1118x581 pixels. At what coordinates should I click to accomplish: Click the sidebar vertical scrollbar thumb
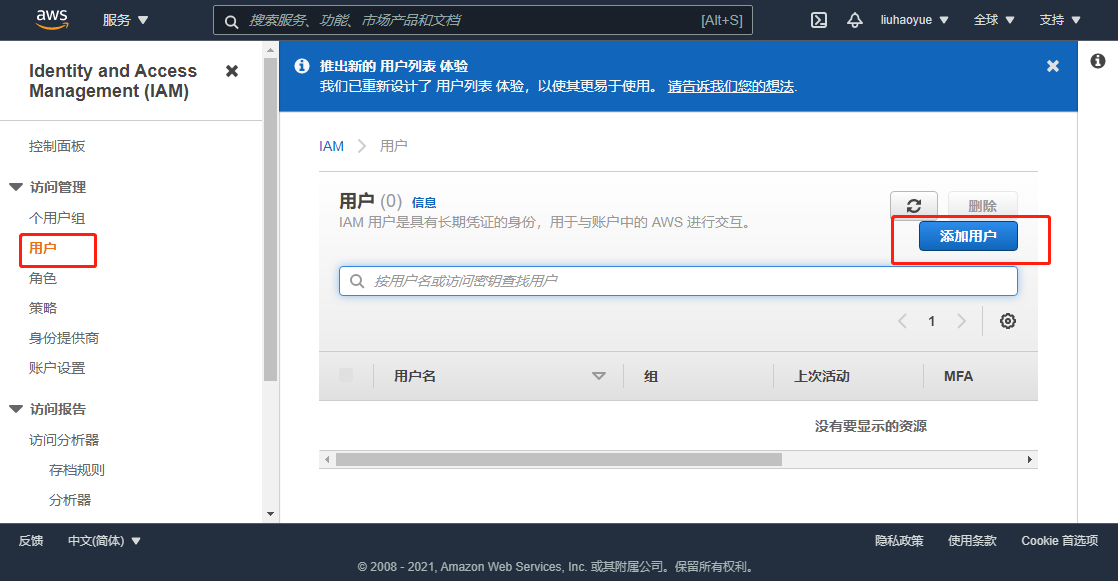(270, 220)
